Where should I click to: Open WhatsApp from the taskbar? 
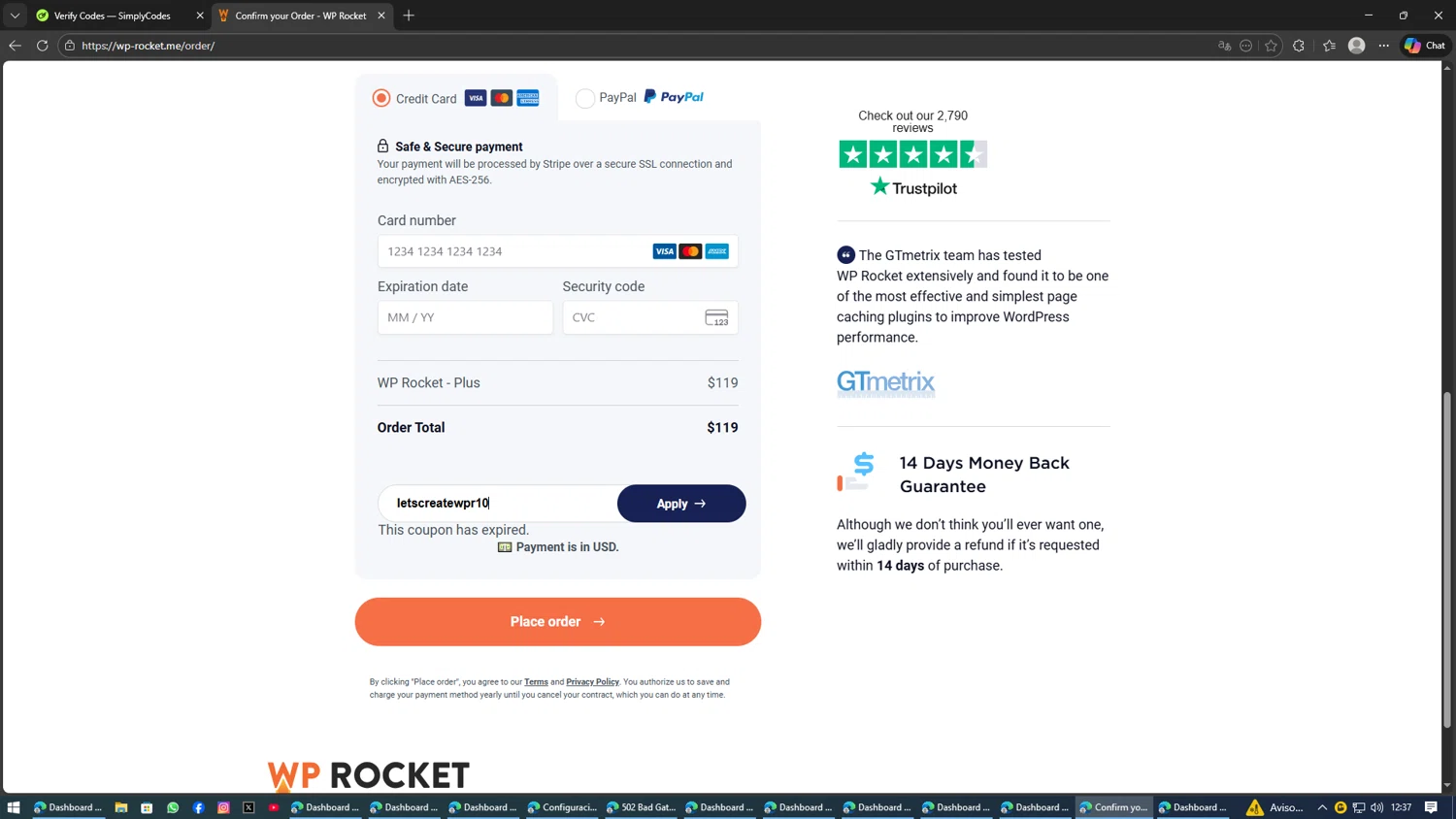pyautogui.click(x=173, y=807)
